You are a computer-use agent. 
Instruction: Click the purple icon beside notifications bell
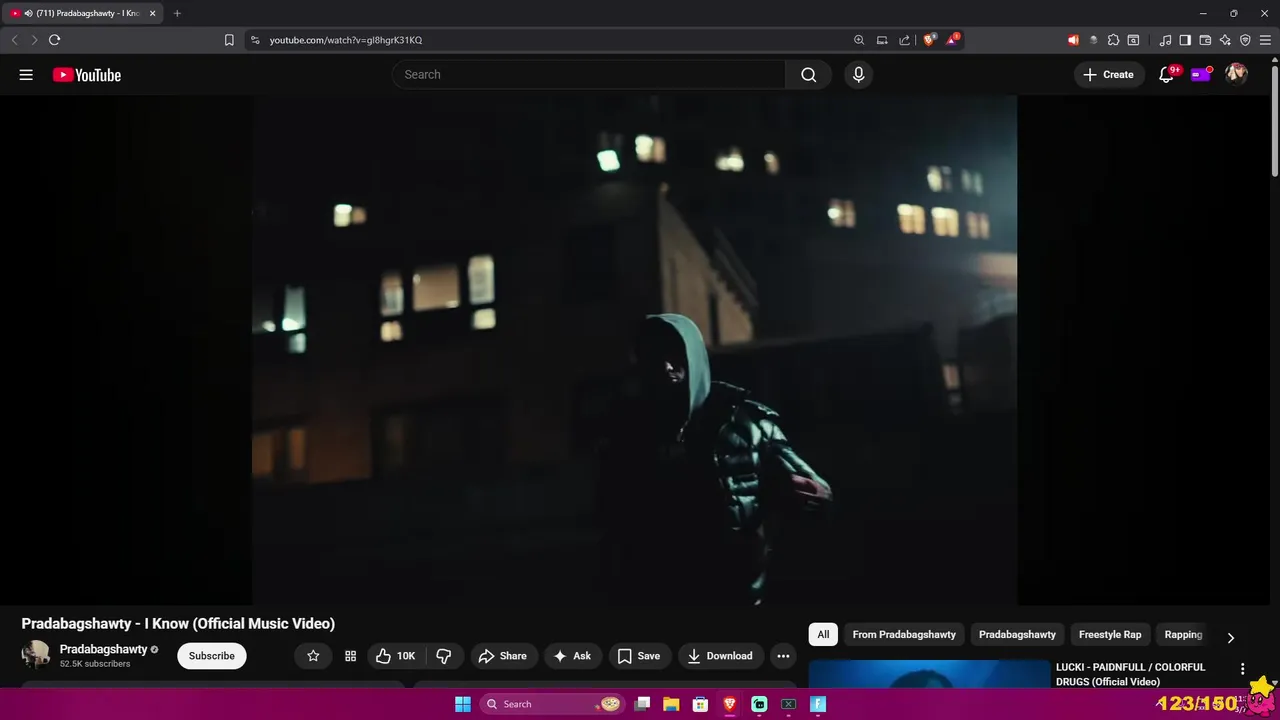[1201, 74]
